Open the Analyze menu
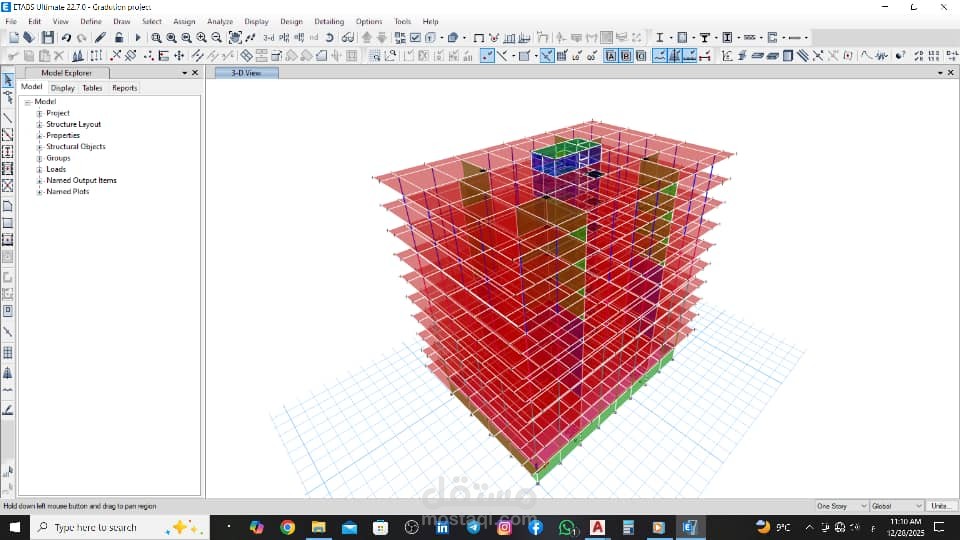Screen dimensions: 960x540 pyautogui.click(x=220, y=21)
